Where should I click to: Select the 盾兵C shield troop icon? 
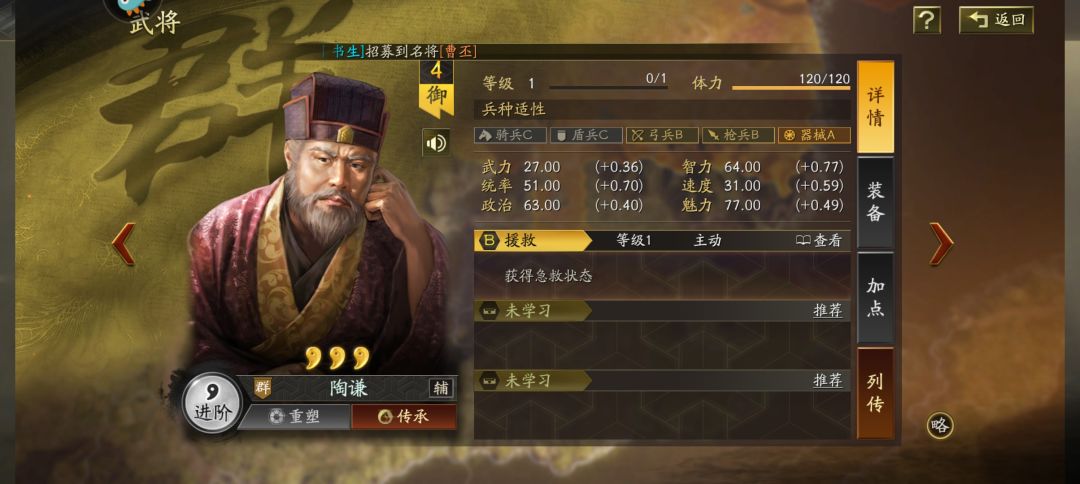[x=586, y=135]
